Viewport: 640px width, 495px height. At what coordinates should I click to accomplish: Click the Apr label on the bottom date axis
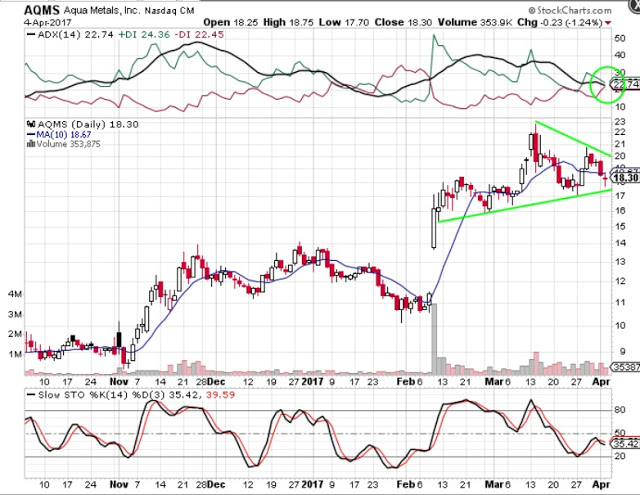click(601, 485)
